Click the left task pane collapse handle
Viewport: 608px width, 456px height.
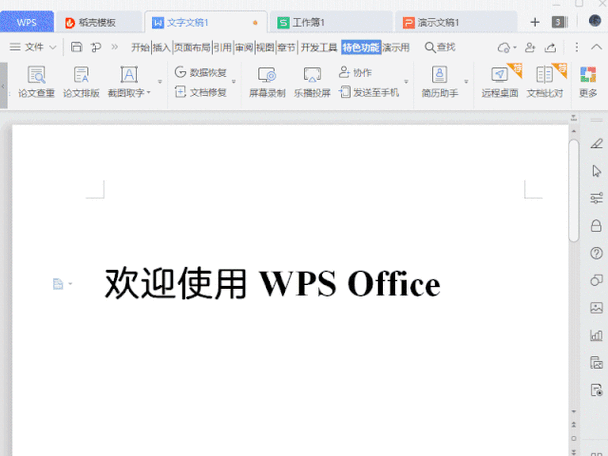coord(3,86)
